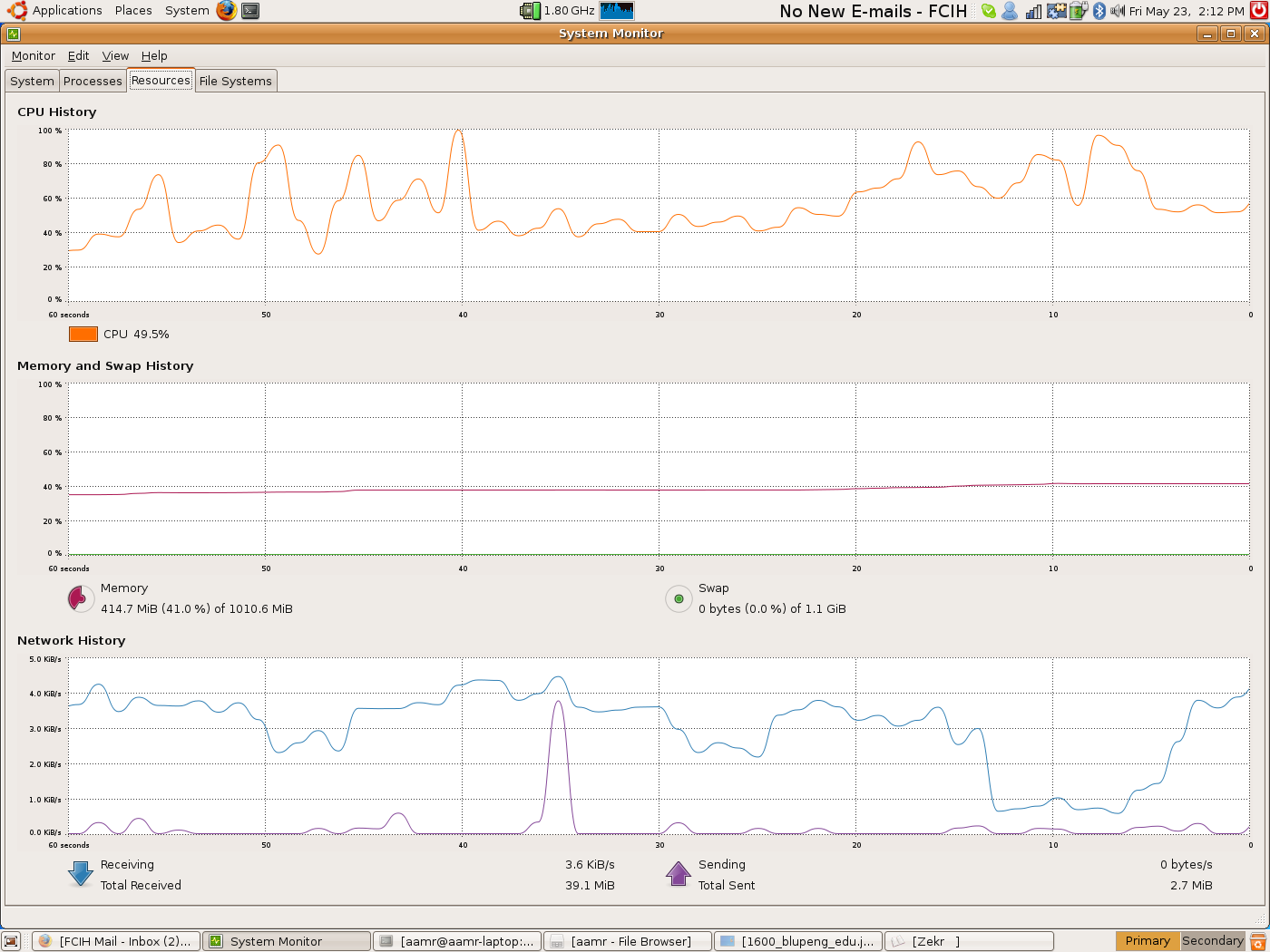Click the orange CPU color swatch

point(83,334)
